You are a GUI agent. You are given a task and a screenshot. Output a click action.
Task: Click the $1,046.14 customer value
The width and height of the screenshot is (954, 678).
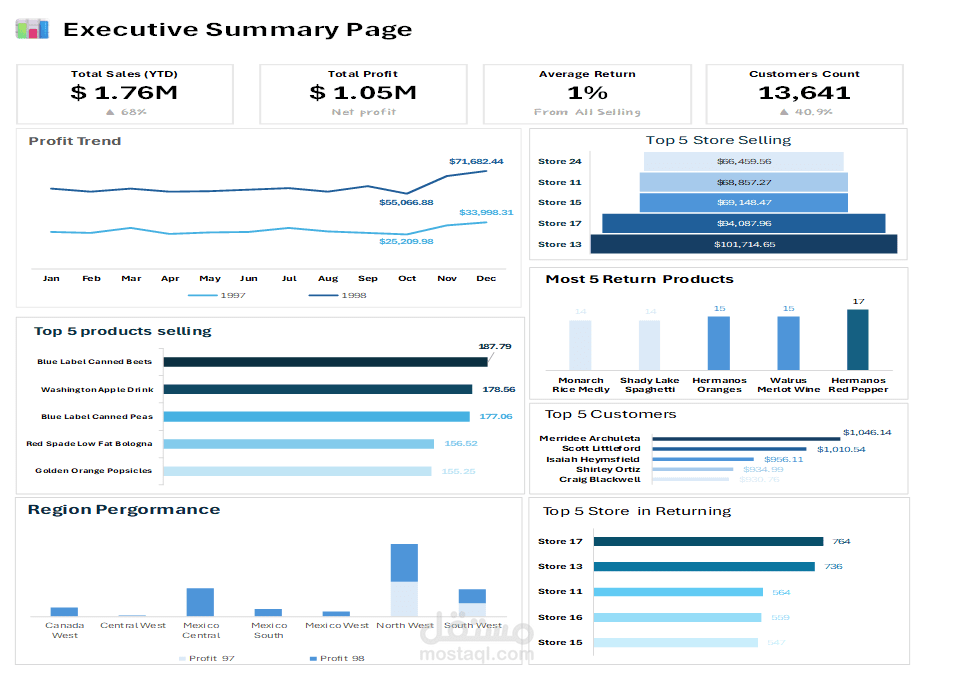(867, 433)
